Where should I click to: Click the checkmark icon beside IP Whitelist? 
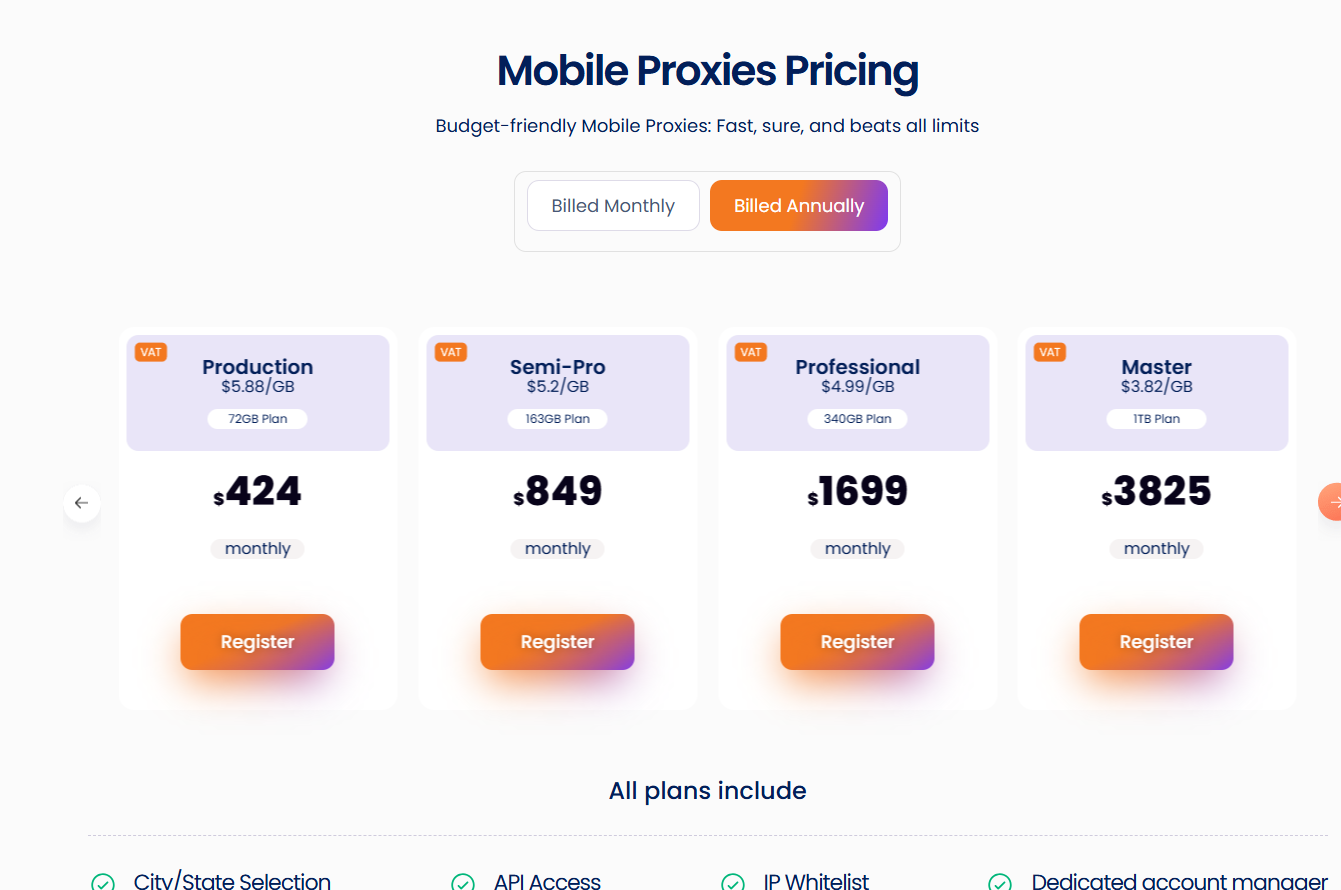(x=733, y=883)
